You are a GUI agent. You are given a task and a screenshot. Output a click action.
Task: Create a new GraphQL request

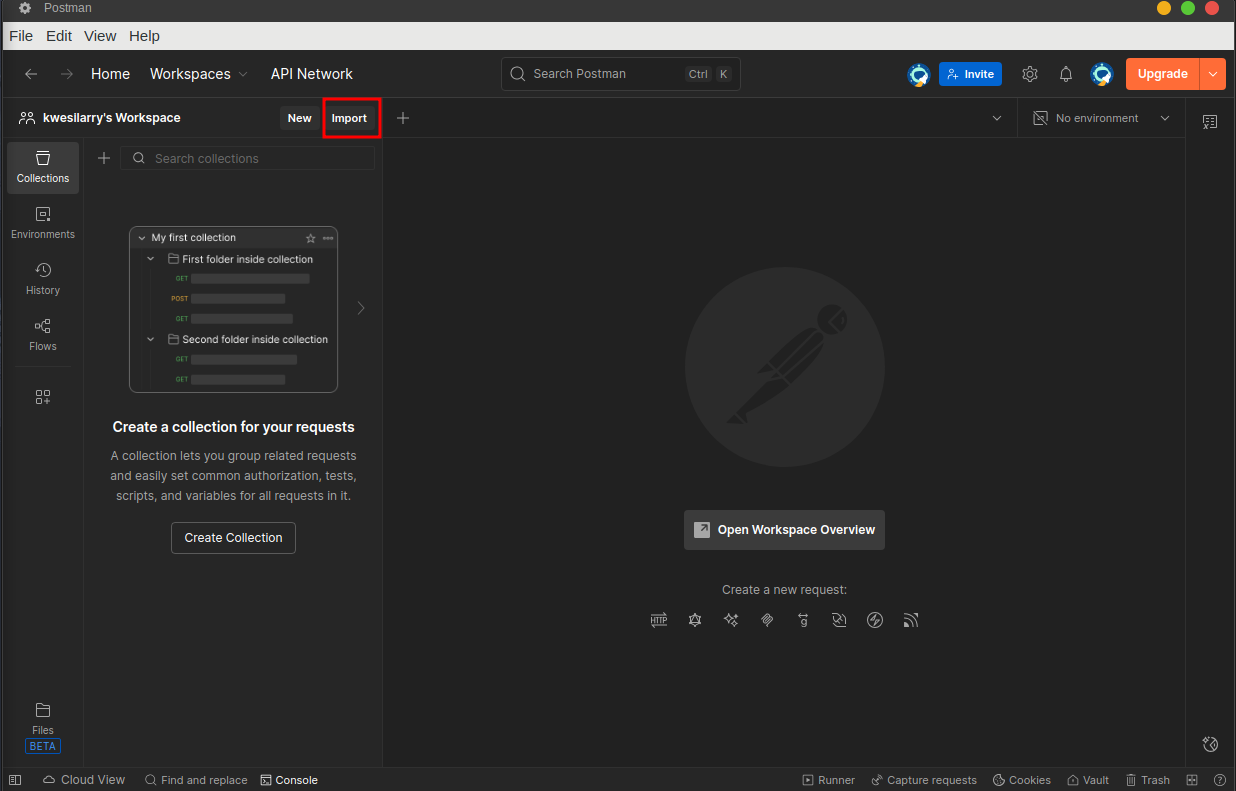click(695, 620)
